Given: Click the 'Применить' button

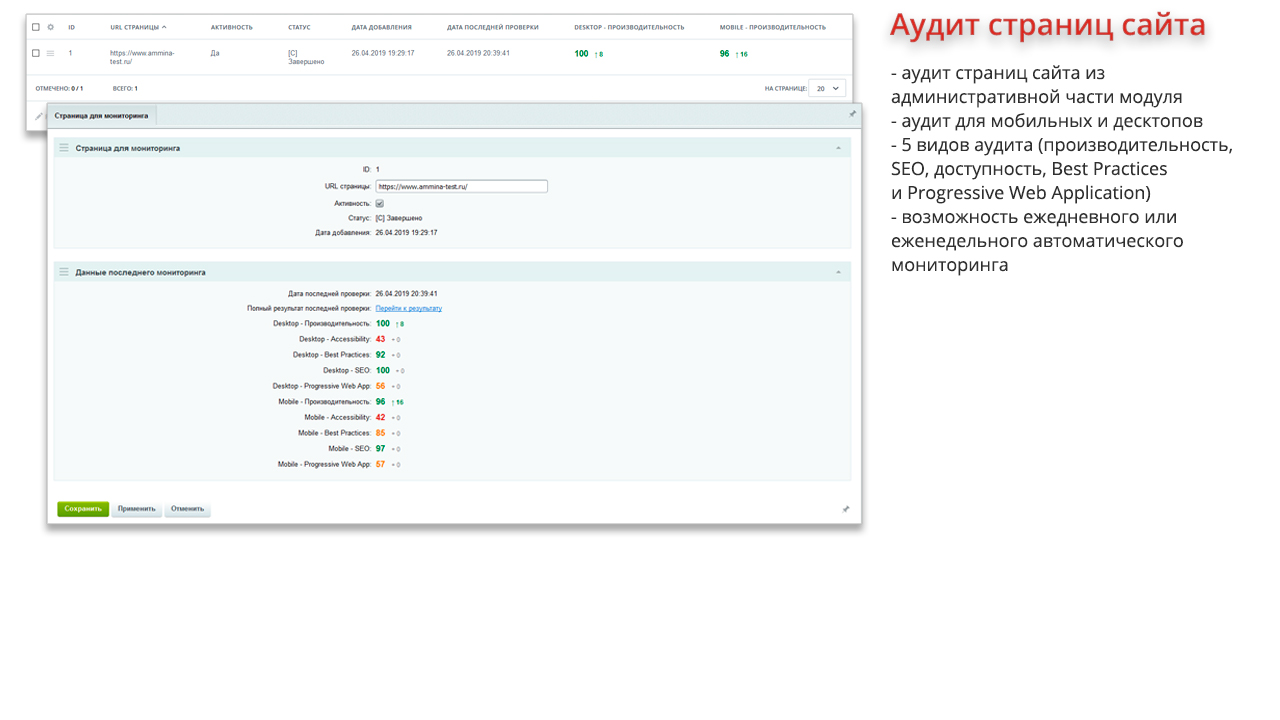Looking at the screenshot, I should pyautogui.click(x=136, y=509).
